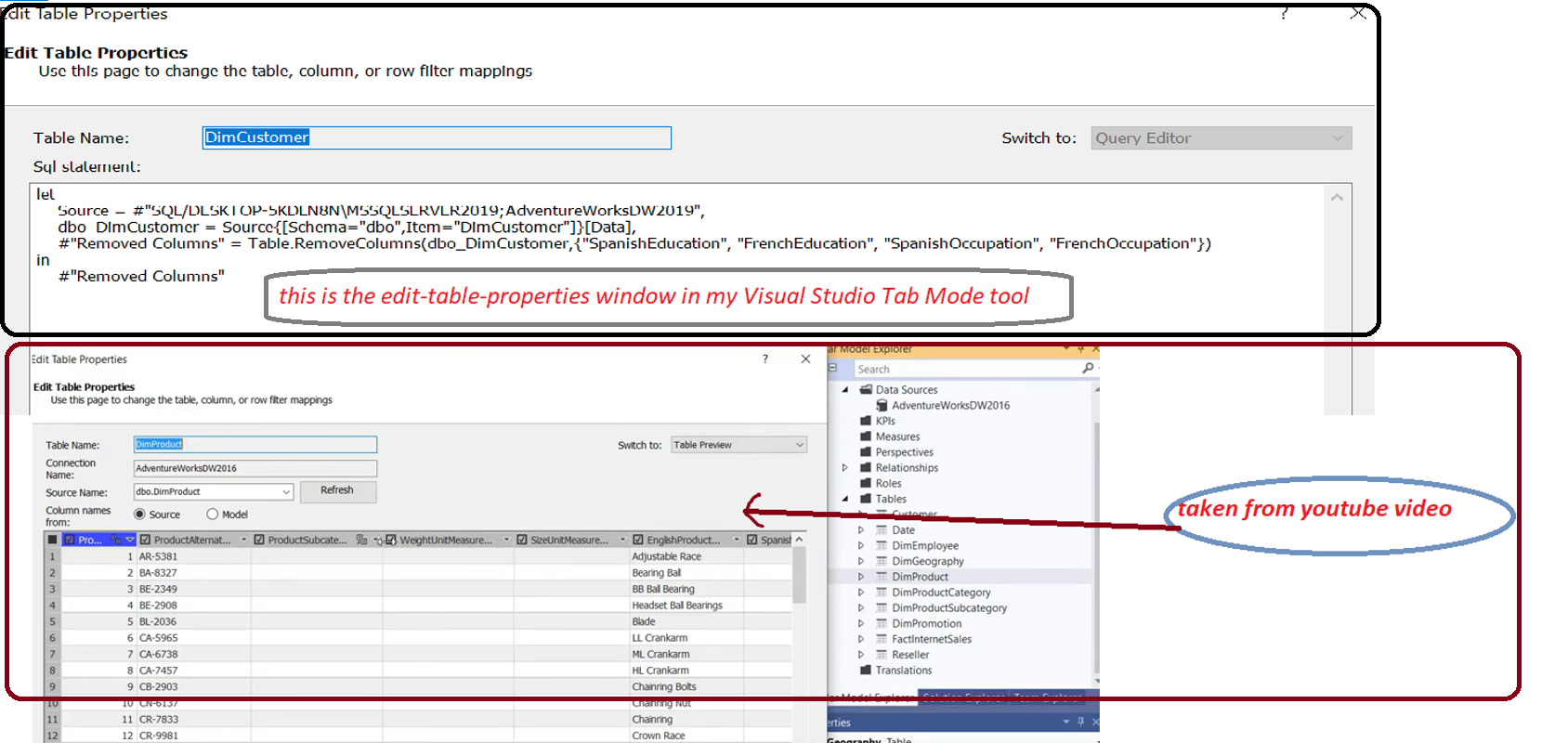
Task: Click the Refresh button
Action: 337,490
